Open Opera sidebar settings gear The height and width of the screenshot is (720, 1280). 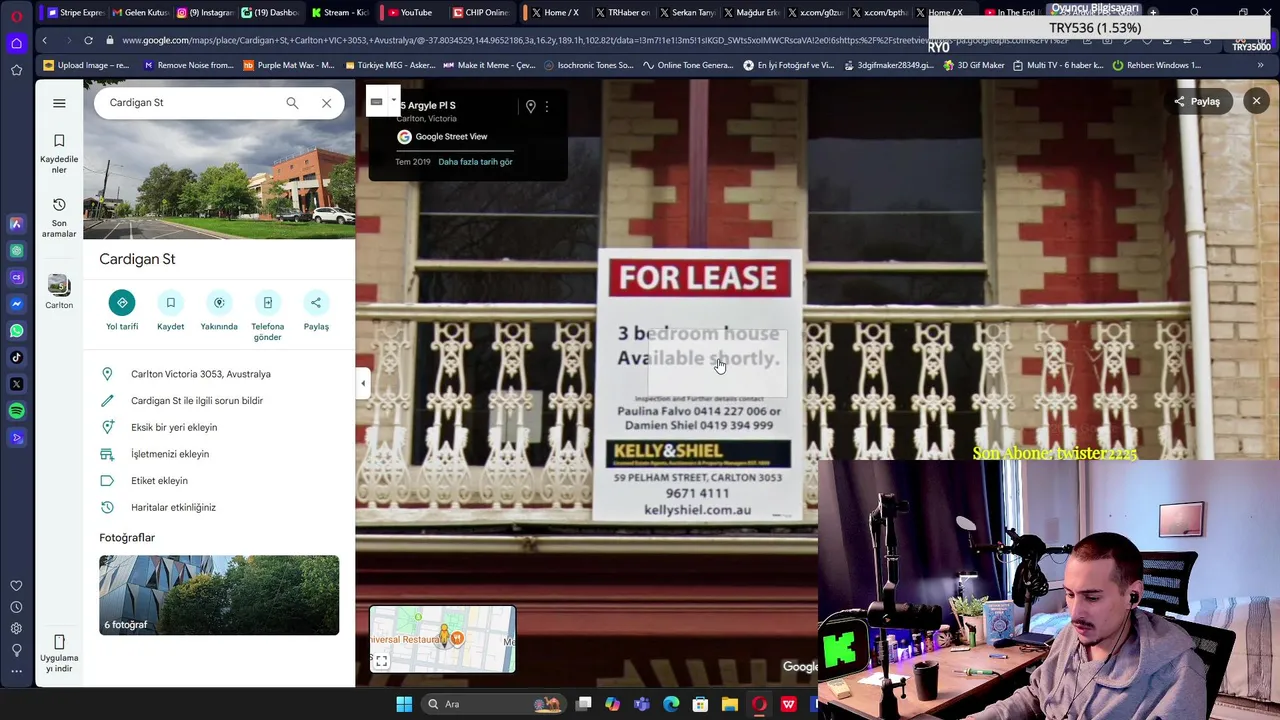17,628
